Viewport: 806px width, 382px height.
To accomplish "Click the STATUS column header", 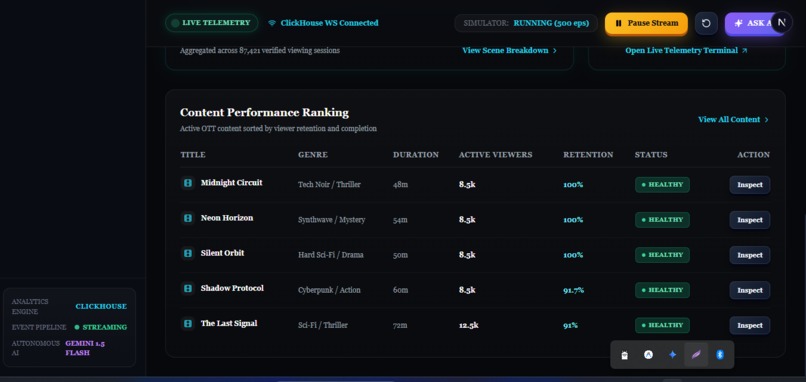I will click(x=651, y=155).
